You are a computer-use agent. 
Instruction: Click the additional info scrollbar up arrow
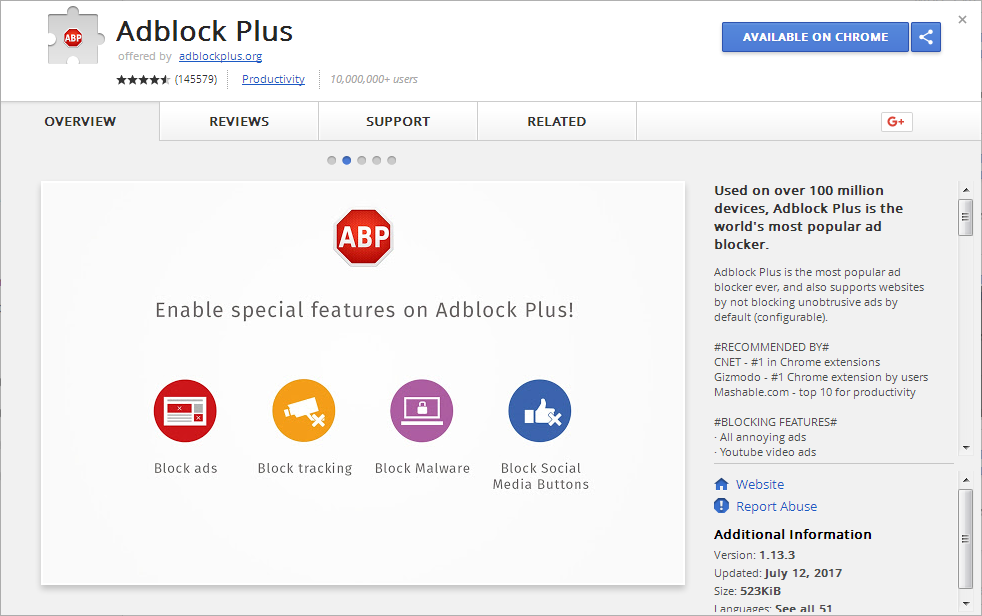pos(965,480)
